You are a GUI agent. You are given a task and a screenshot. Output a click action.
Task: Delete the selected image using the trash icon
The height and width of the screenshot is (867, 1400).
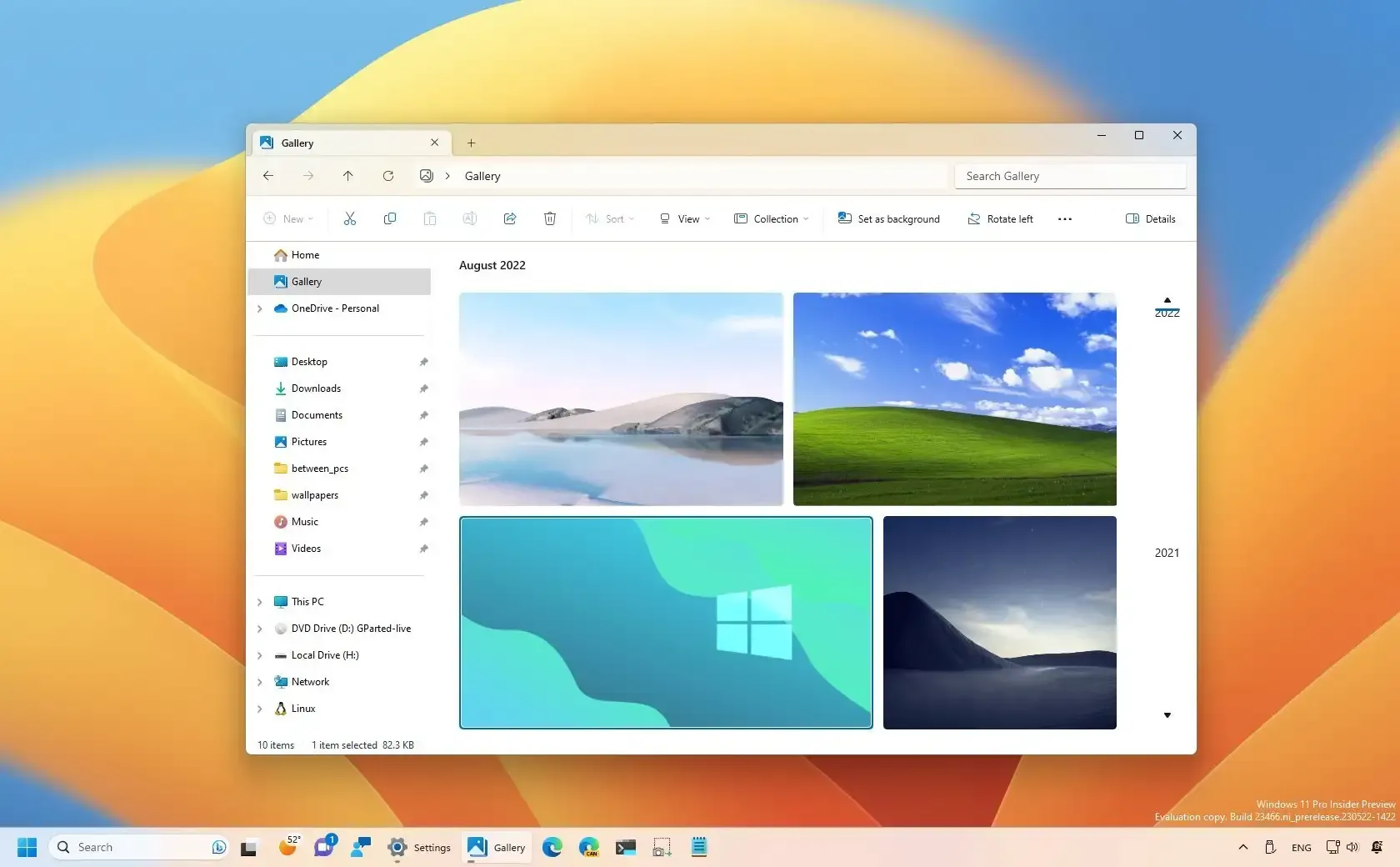549,218
